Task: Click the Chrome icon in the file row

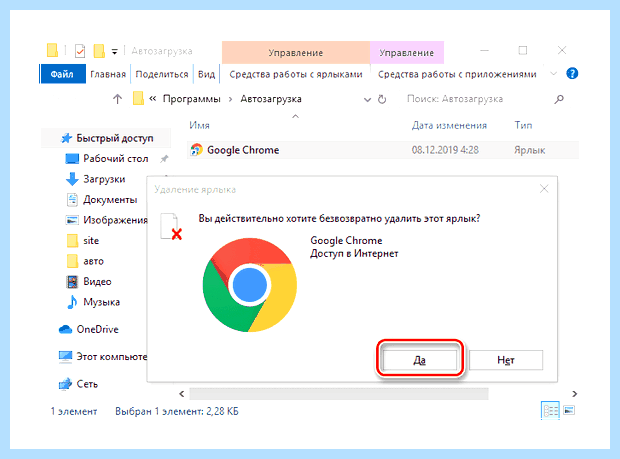Action: tap(197, 150)
